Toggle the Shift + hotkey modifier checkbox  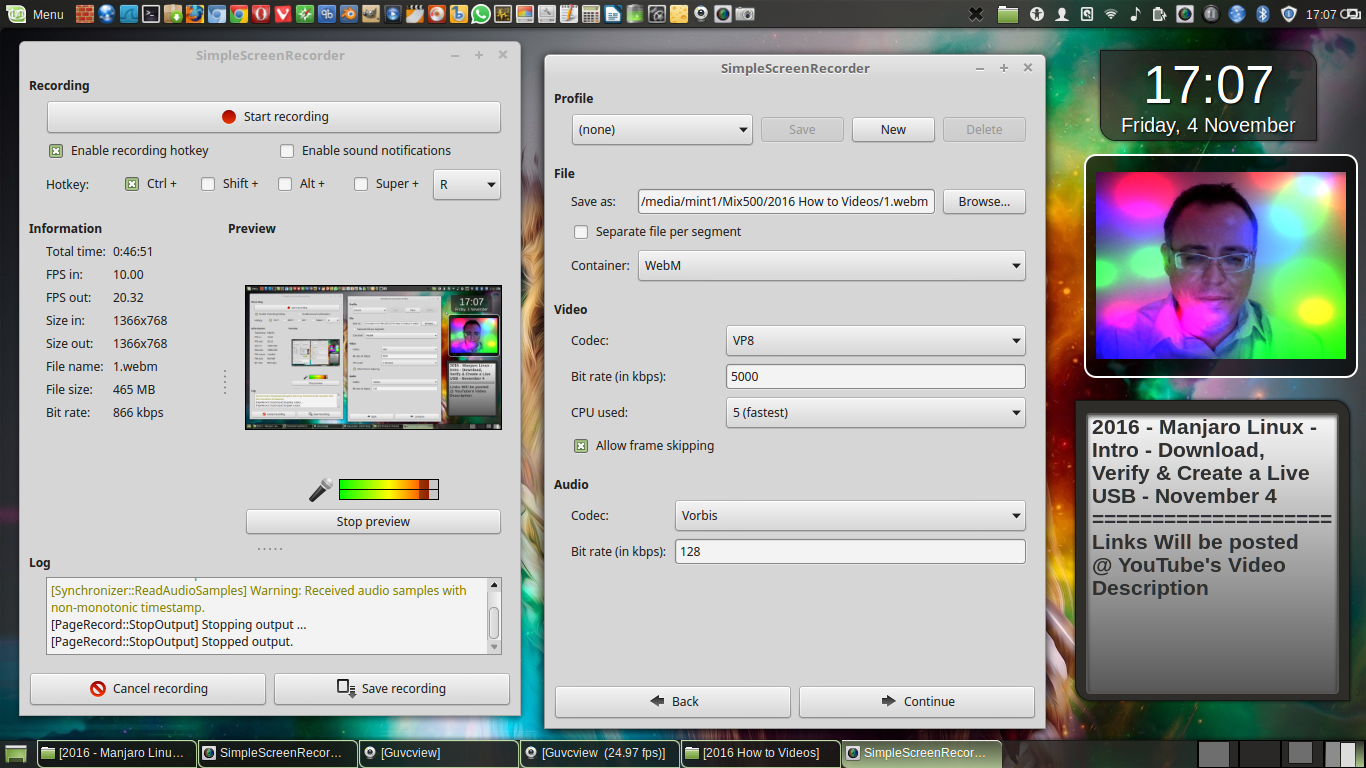coord(208,184)
